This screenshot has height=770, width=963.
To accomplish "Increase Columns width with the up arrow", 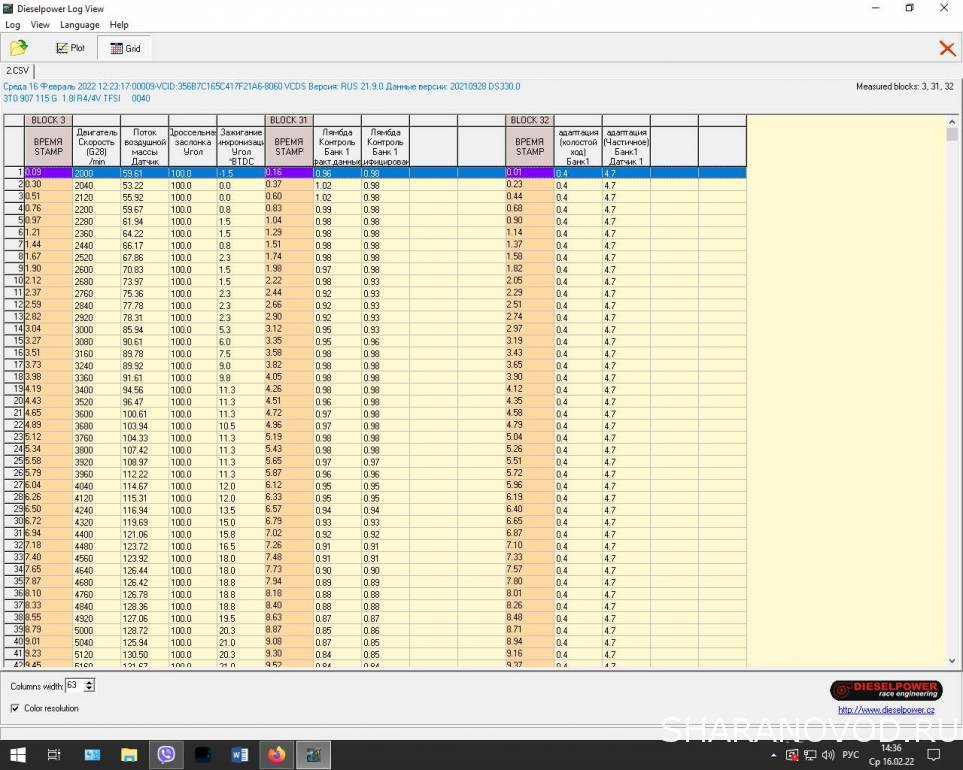I will coord(90,682).
